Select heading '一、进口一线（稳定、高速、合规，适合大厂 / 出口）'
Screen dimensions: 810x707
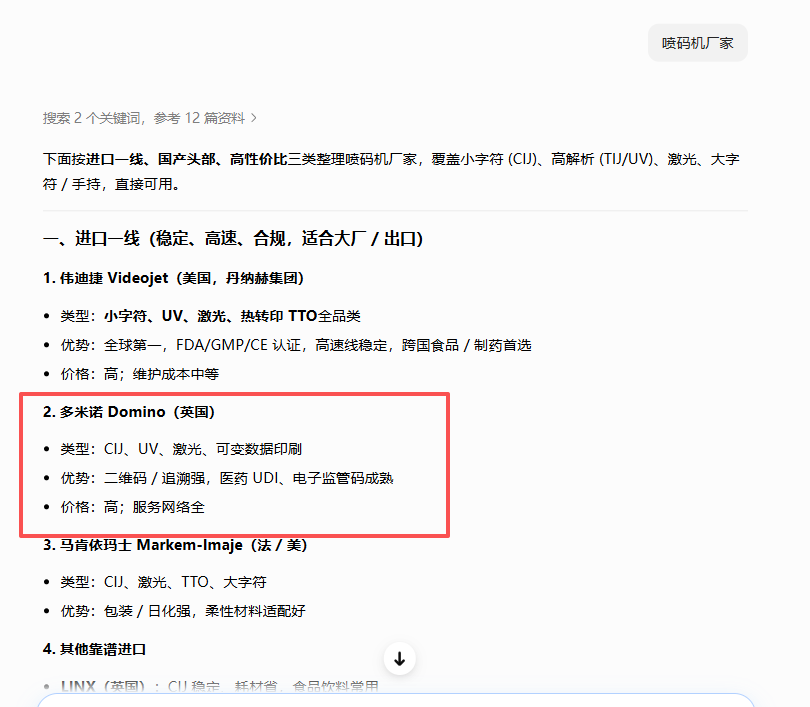click(x=233, y=239)
